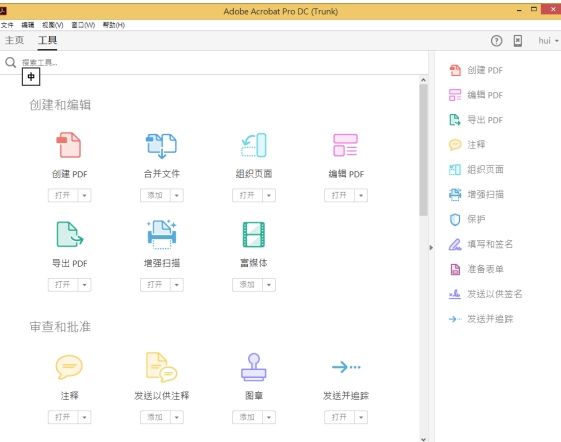Image resolution: width=561 pixels, height=442 pixels.
Task: Collapse the right pane via arrow
Action: tap(431, 247)
